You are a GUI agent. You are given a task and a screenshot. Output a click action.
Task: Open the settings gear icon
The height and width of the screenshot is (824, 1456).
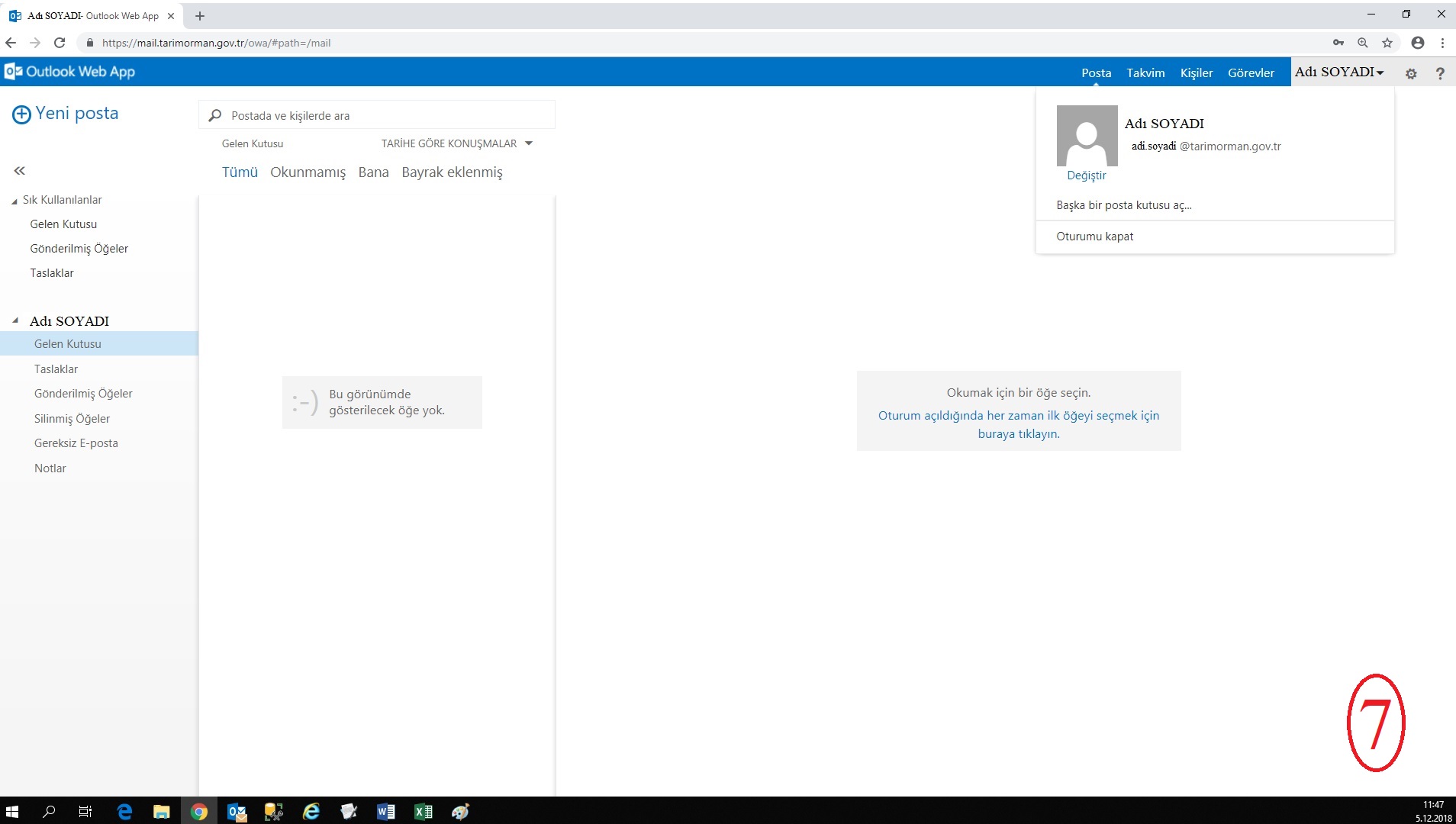tap(1411, 73)
